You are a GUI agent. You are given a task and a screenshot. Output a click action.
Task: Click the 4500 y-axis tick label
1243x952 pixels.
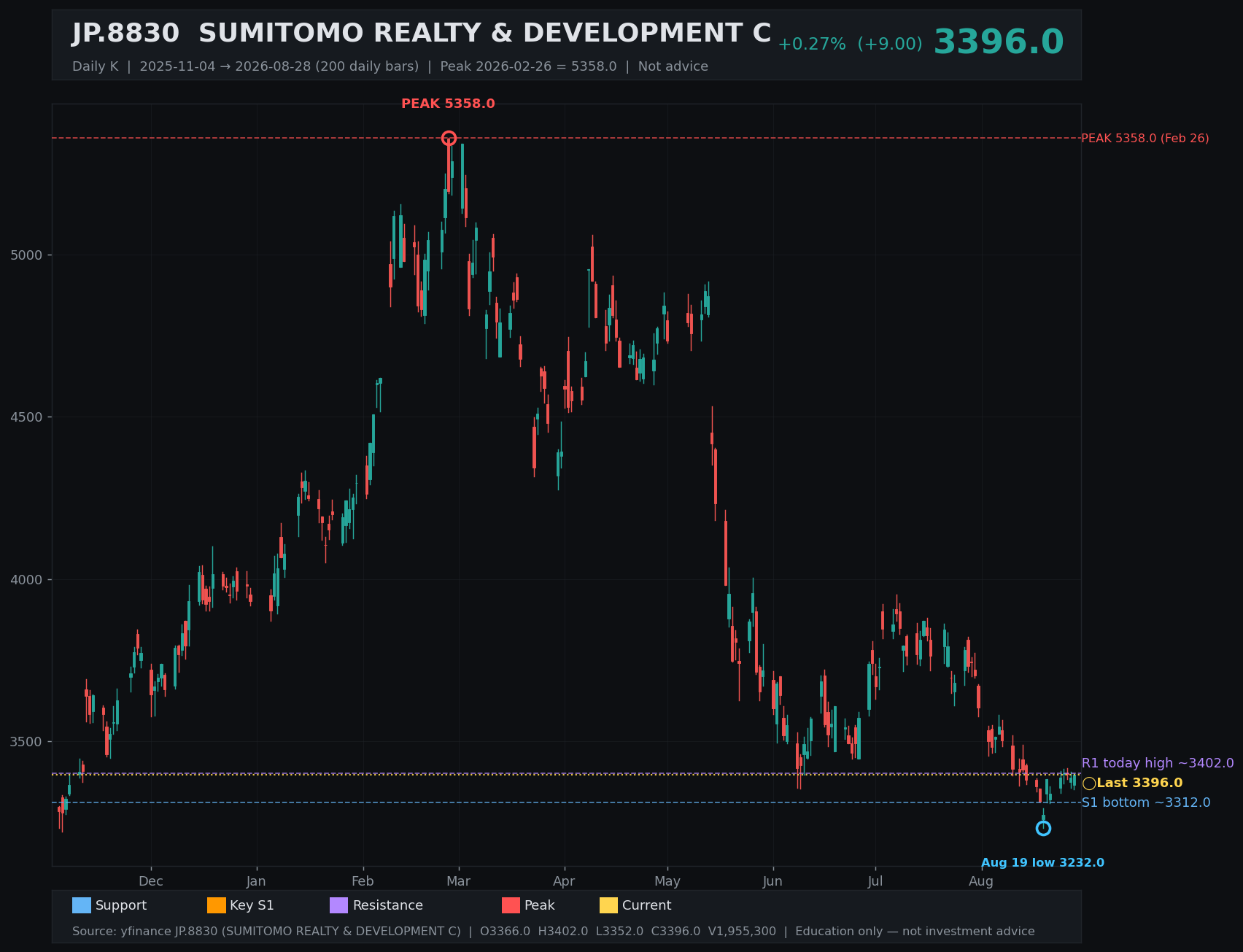click(27, 417)
